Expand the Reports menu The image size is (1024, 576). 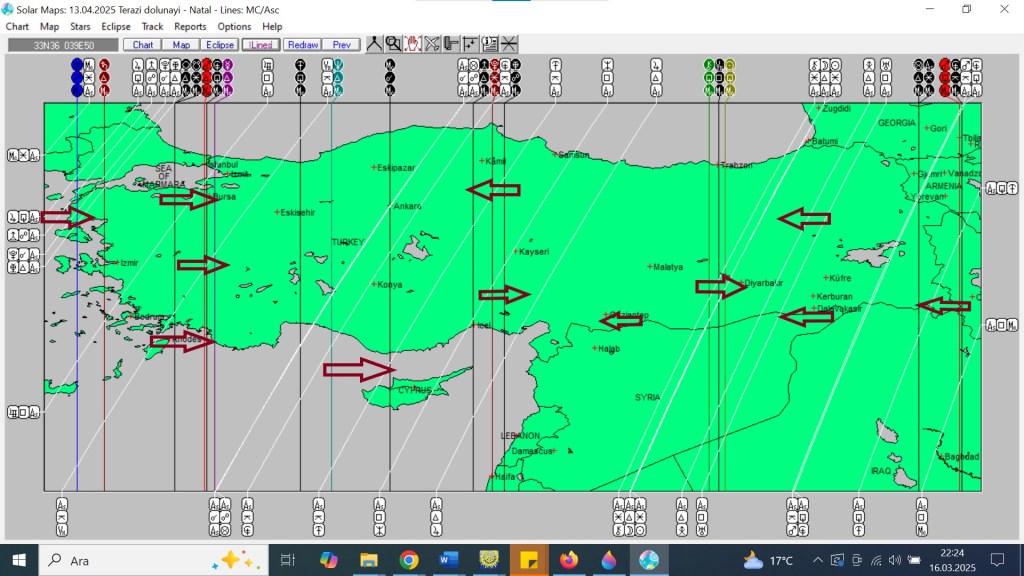tap(190, 27)
